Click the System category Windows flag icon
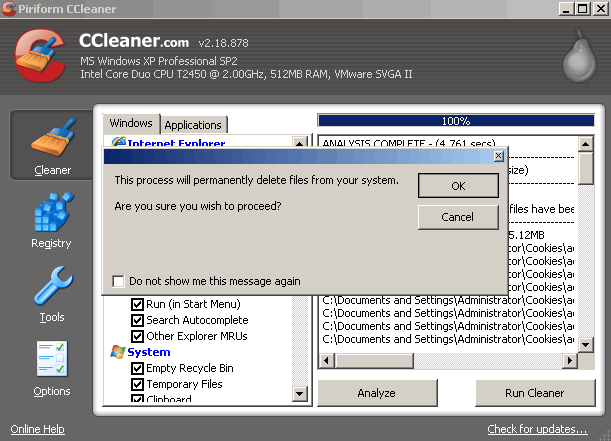 click(117, 352)
